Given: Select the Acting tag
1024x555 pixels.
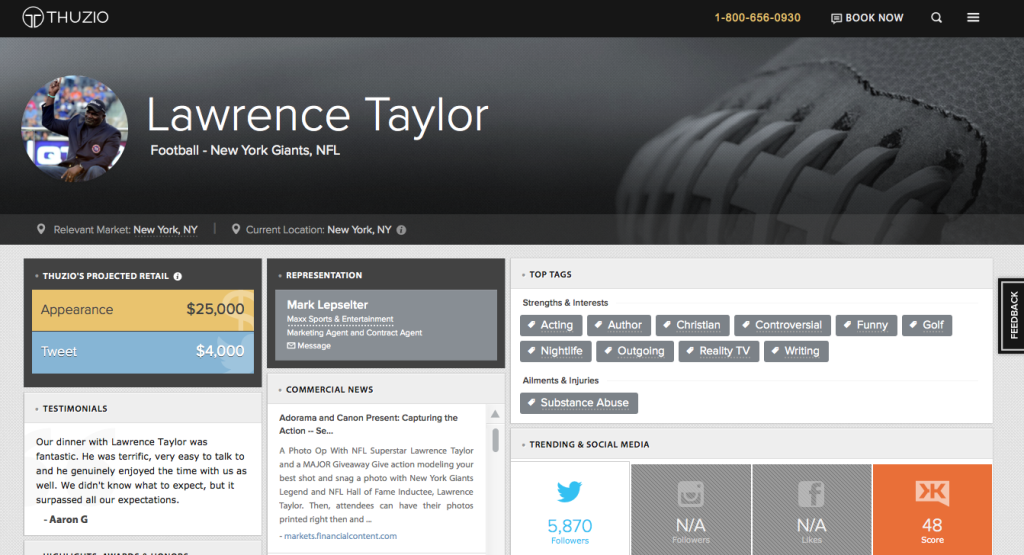Looking at the screenshot, I should point(551,325).
